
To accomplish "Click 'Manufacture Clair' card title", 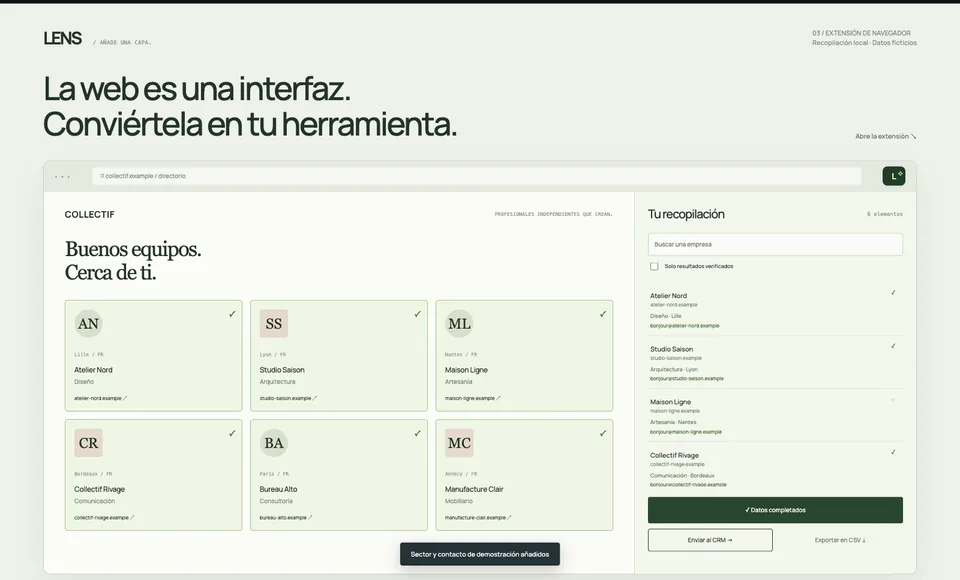I will (x=474, y=489).
